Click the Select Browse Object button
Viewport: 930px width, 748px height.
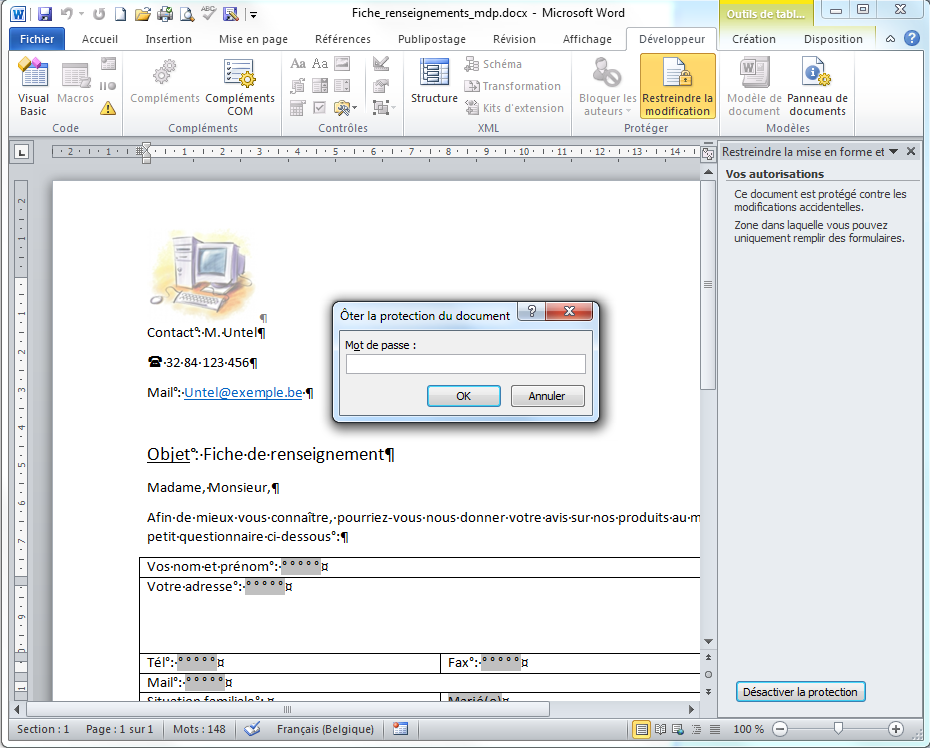click(x=708, y=674)
